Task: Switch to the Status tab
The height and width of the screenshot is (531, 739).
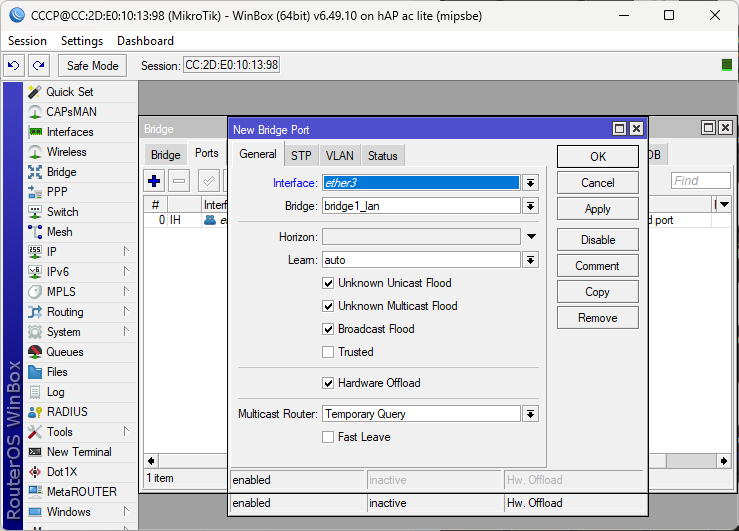Action: click(x=383, y=156)
